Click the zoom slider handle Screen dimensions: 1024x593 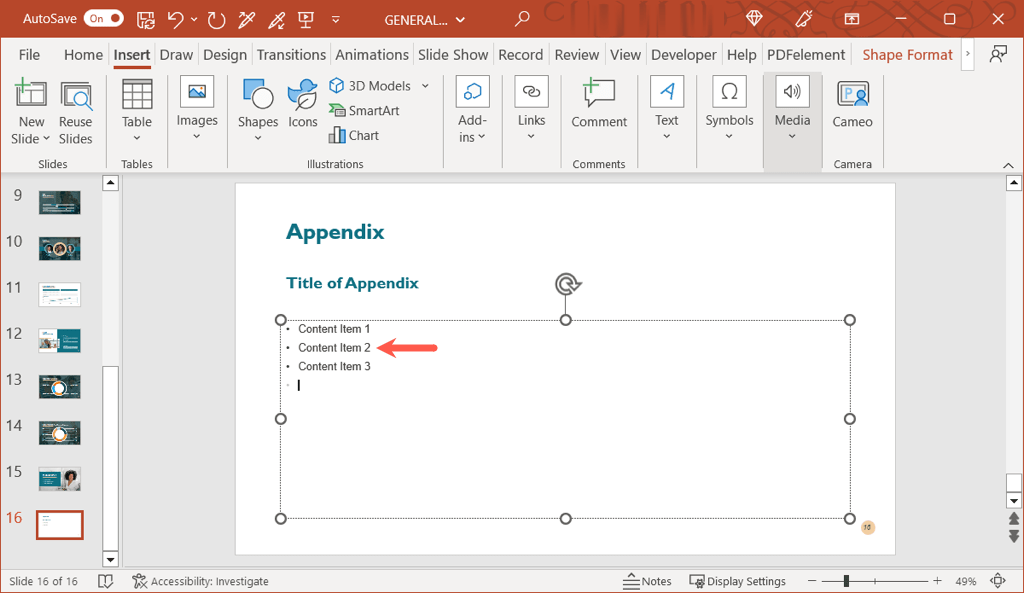(846, 581)
